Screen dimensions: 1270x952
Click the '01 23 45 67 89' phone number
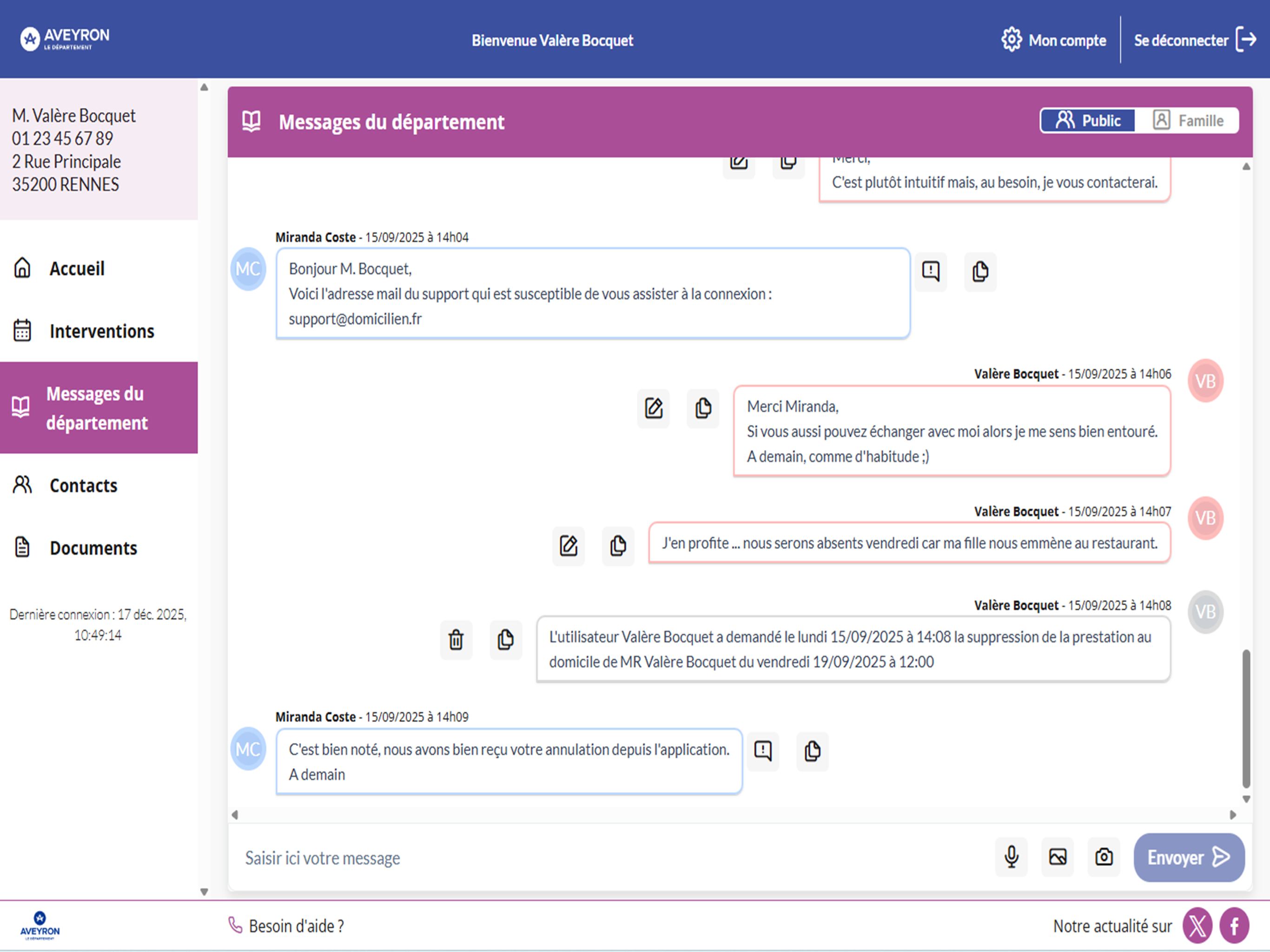coord(63,139)
